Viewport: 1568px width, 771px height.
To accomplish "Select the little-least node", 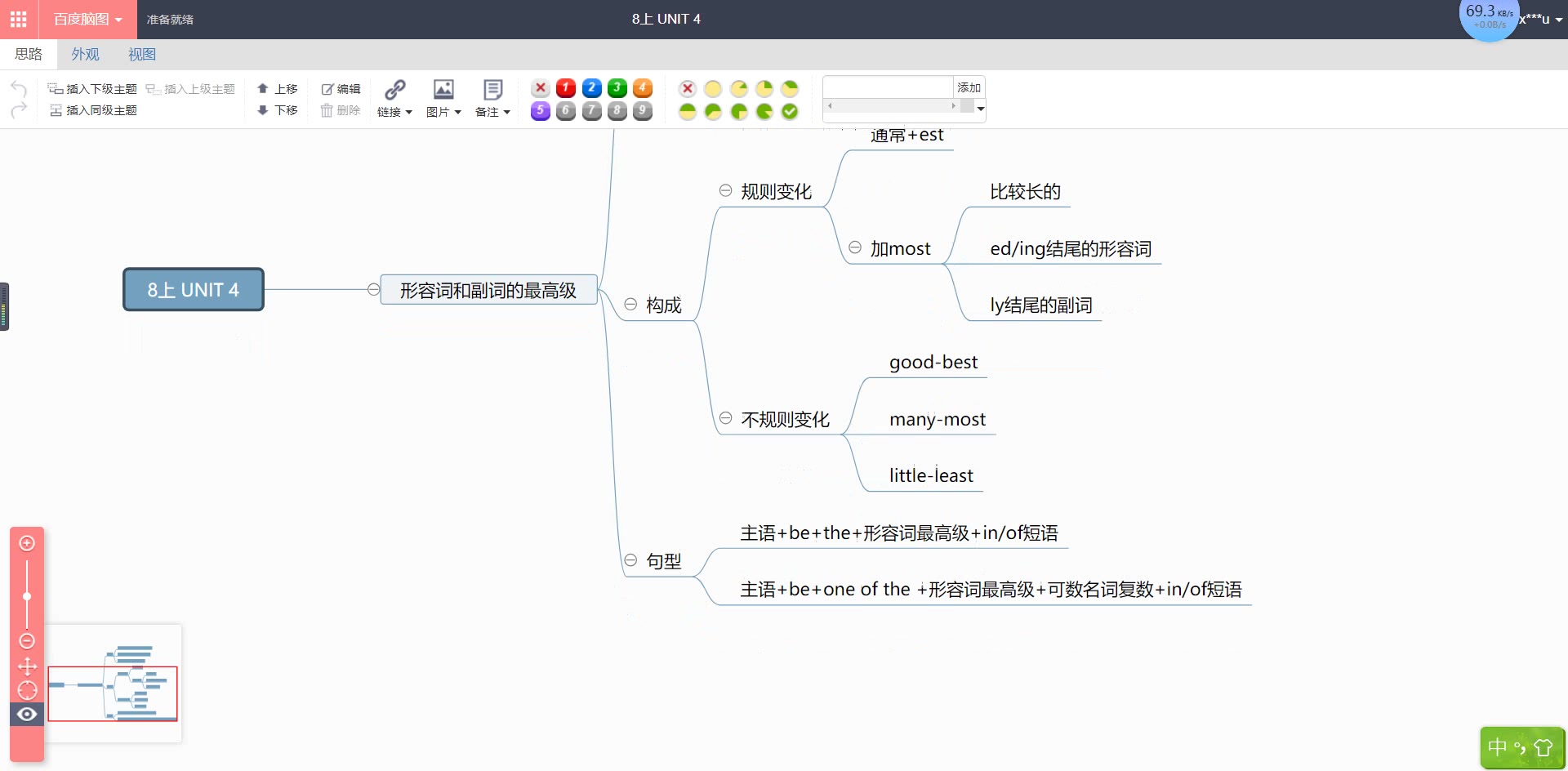I will pos(931,475).
